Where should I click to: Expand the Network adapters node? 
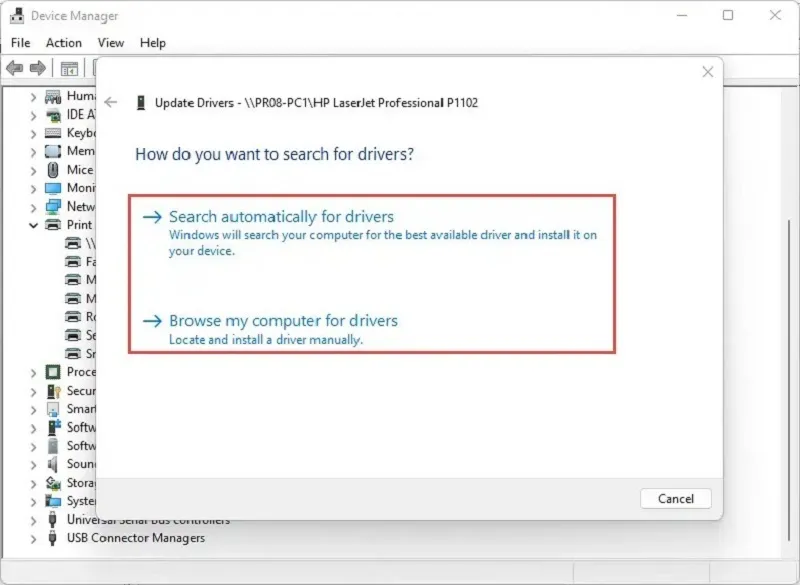pyautogui.click(x=33, y=207)
